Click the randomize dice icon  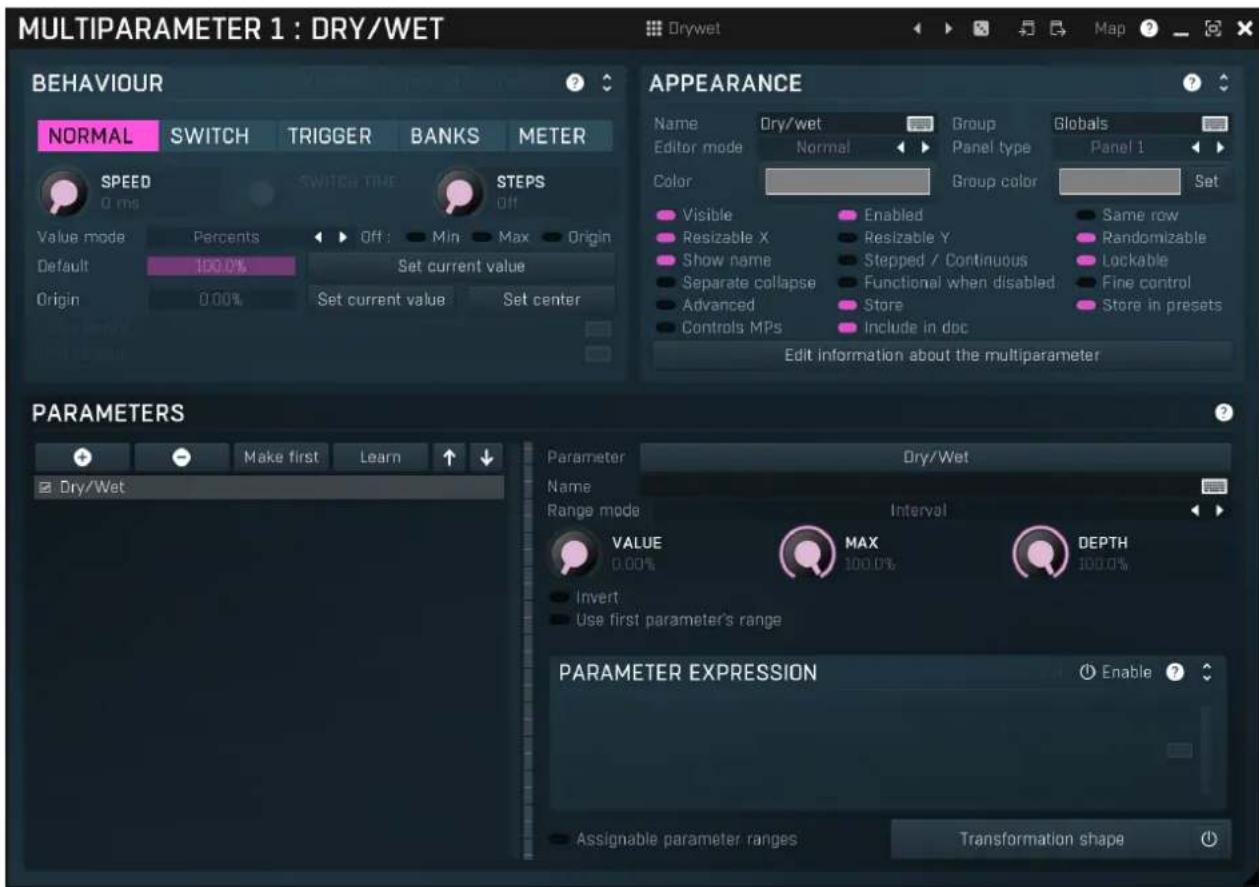982,29
